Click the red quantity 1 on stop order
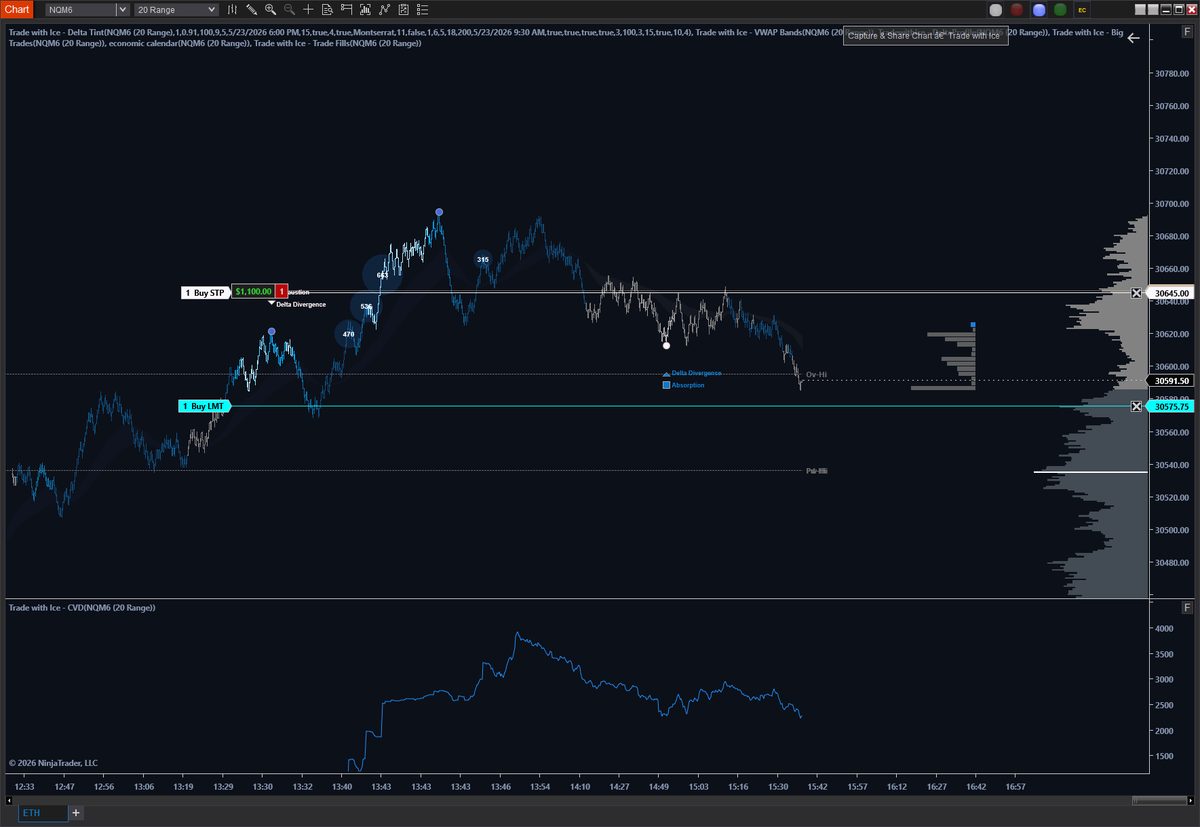Screen dimensions: 1200x827 pyautogui.click(x=282, y=292)
